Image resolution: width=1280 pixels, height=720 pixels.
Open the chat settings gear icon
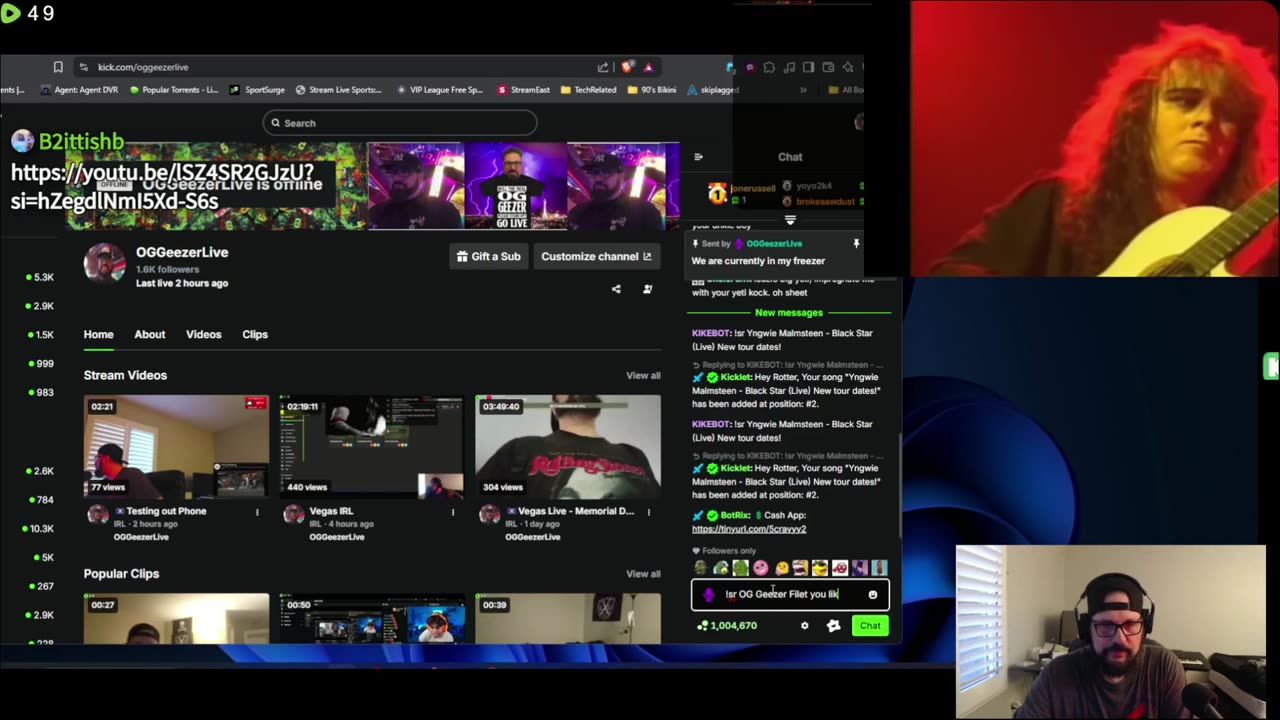[x=804, y=626]
